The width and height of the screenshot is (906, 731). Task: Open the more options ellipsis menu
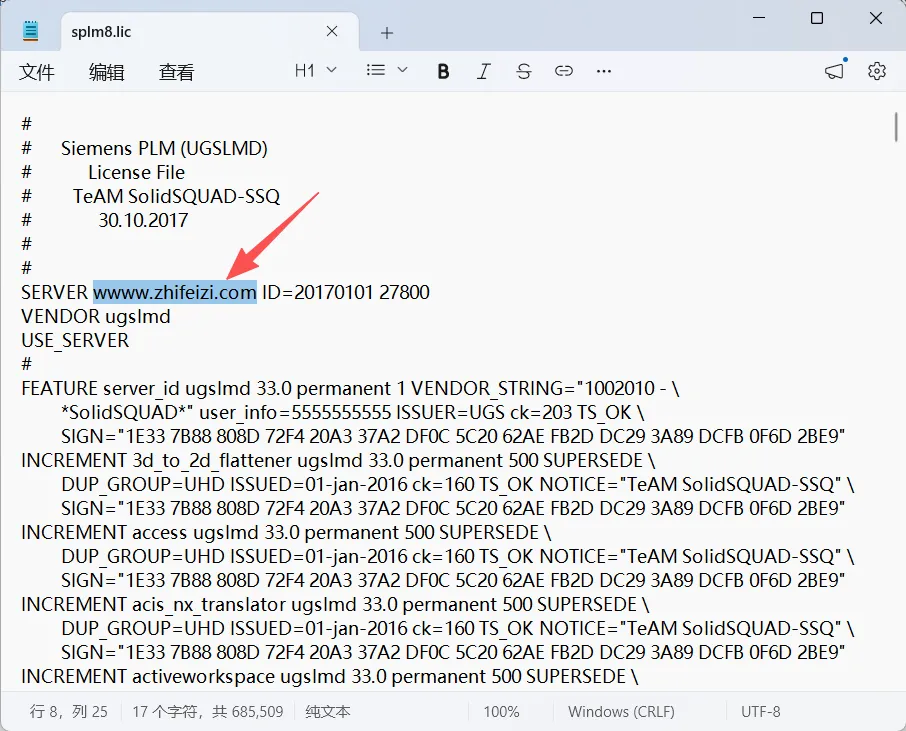[604, 71]
